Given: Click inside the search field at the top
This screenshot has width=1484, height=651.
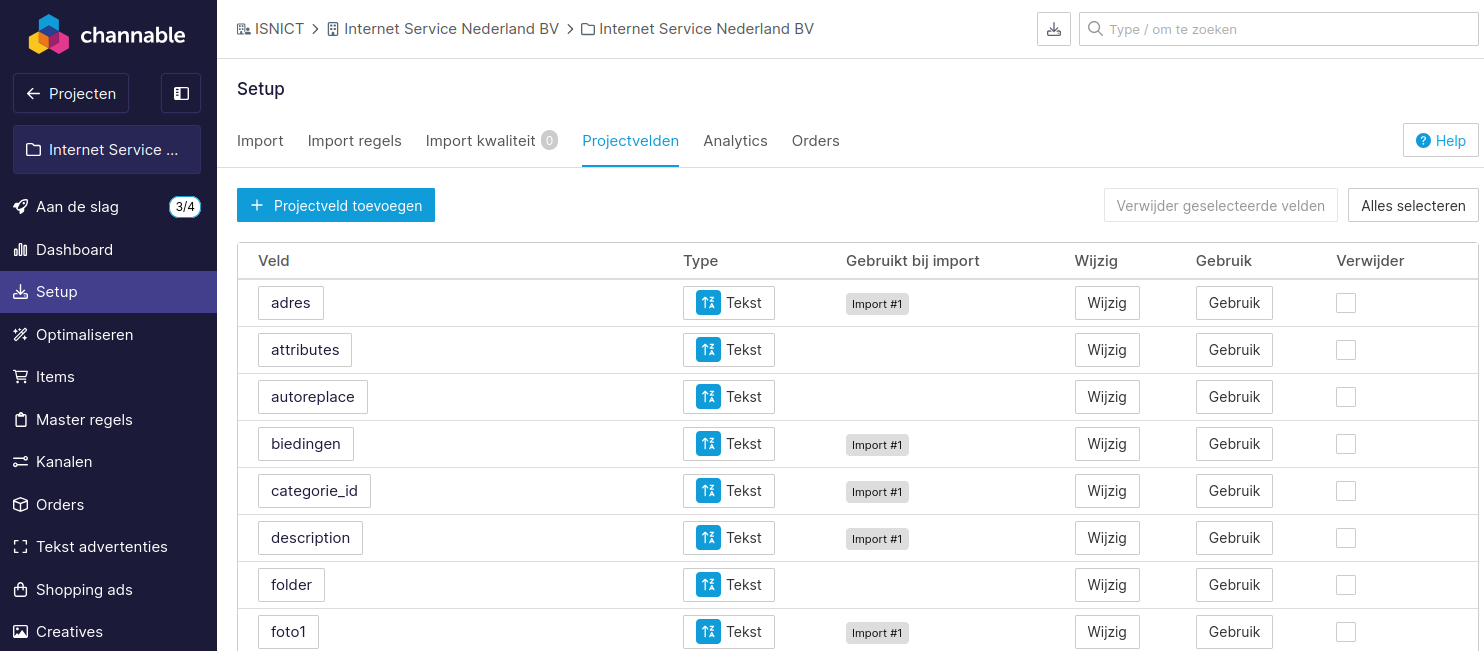Looking at the screenshot, I should [x=1250, y=28].
